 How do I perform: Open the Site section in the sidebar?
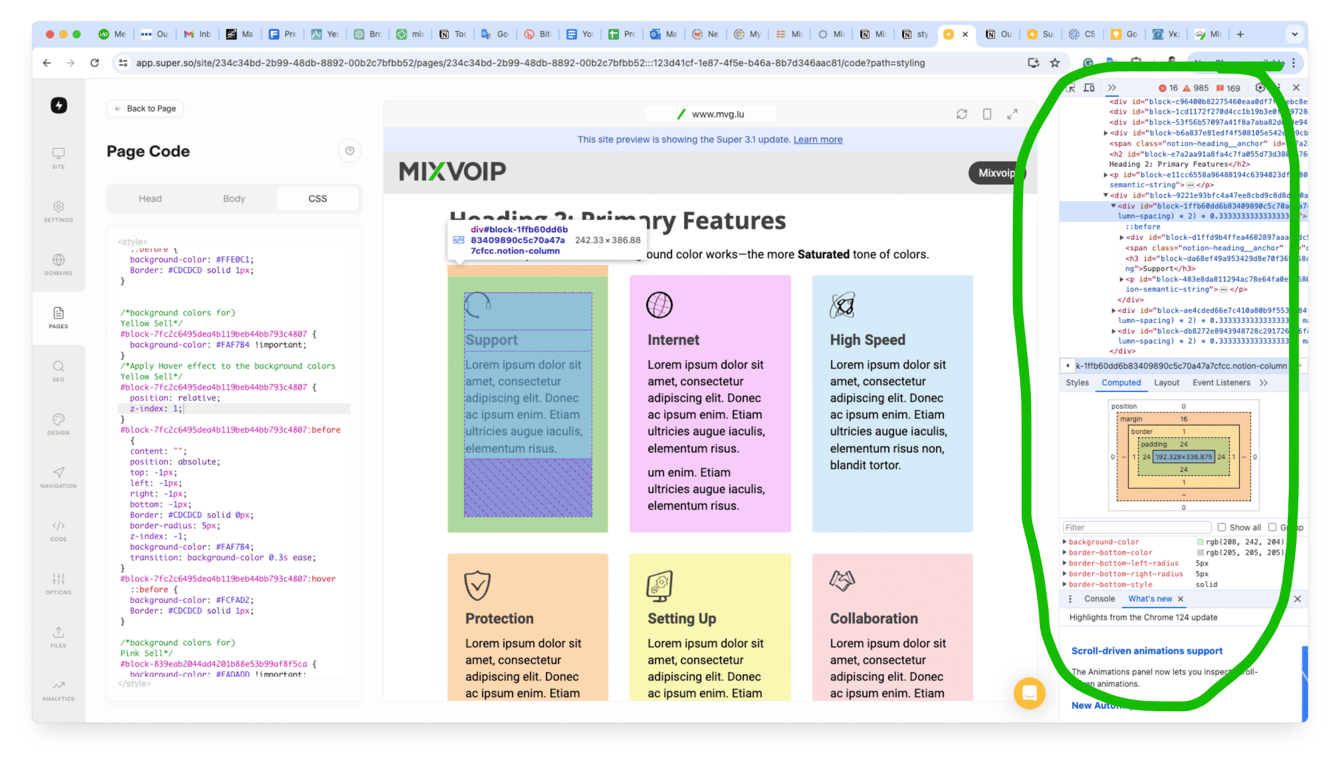(59, 158)
